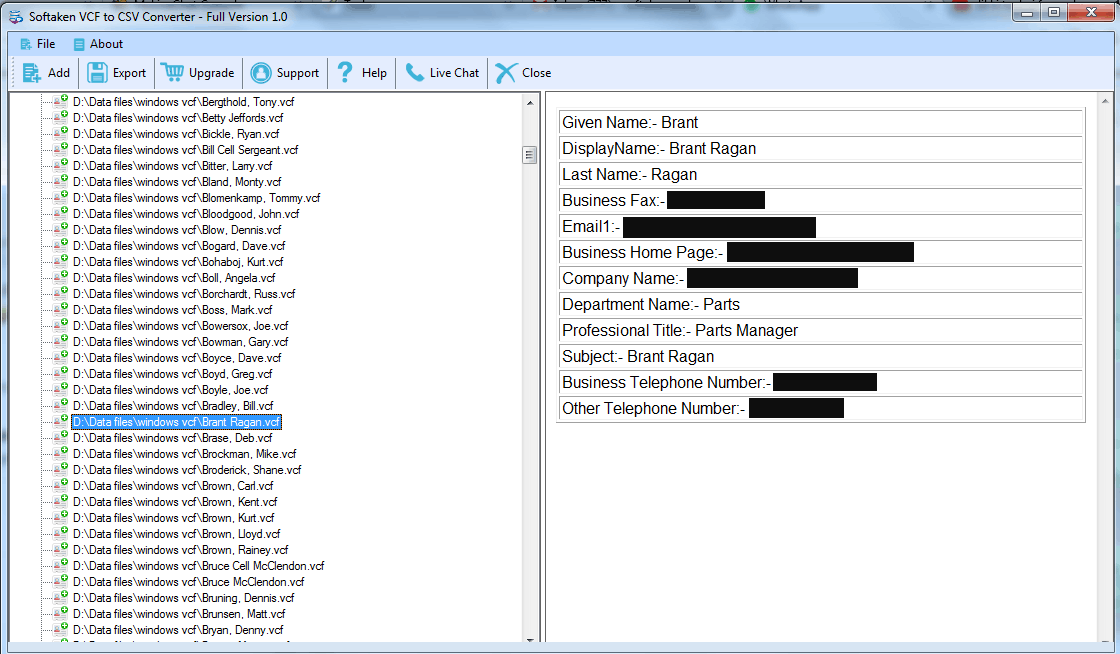The width and height of the screenshot is (1120, 654).
Task: Select Bohaboj, Kurt.vcf entry
Action: [x=178, y=262]
